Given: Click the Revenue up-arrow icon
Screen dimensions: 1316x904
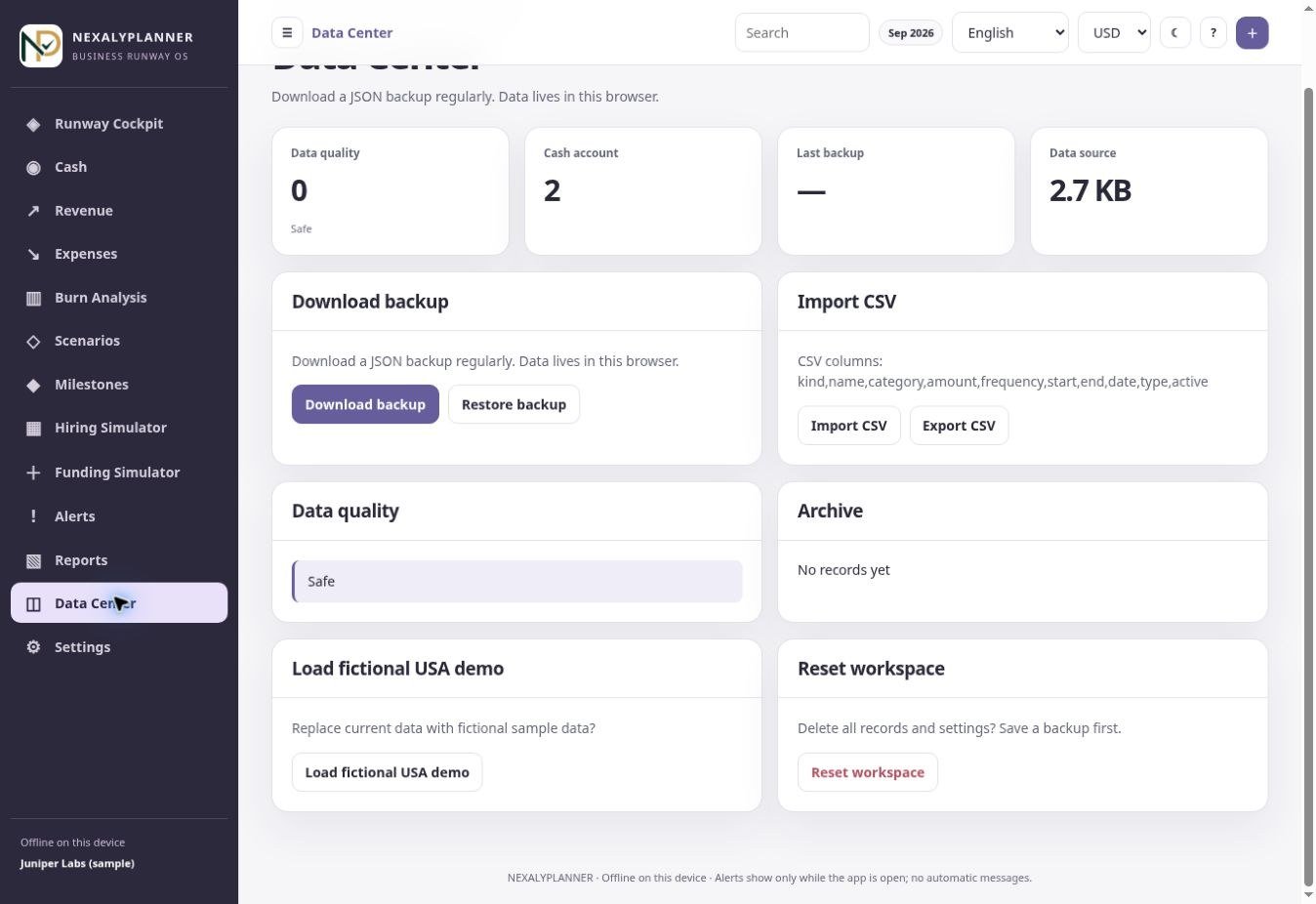Looking at the screenshot, I should tap(33, 211).
